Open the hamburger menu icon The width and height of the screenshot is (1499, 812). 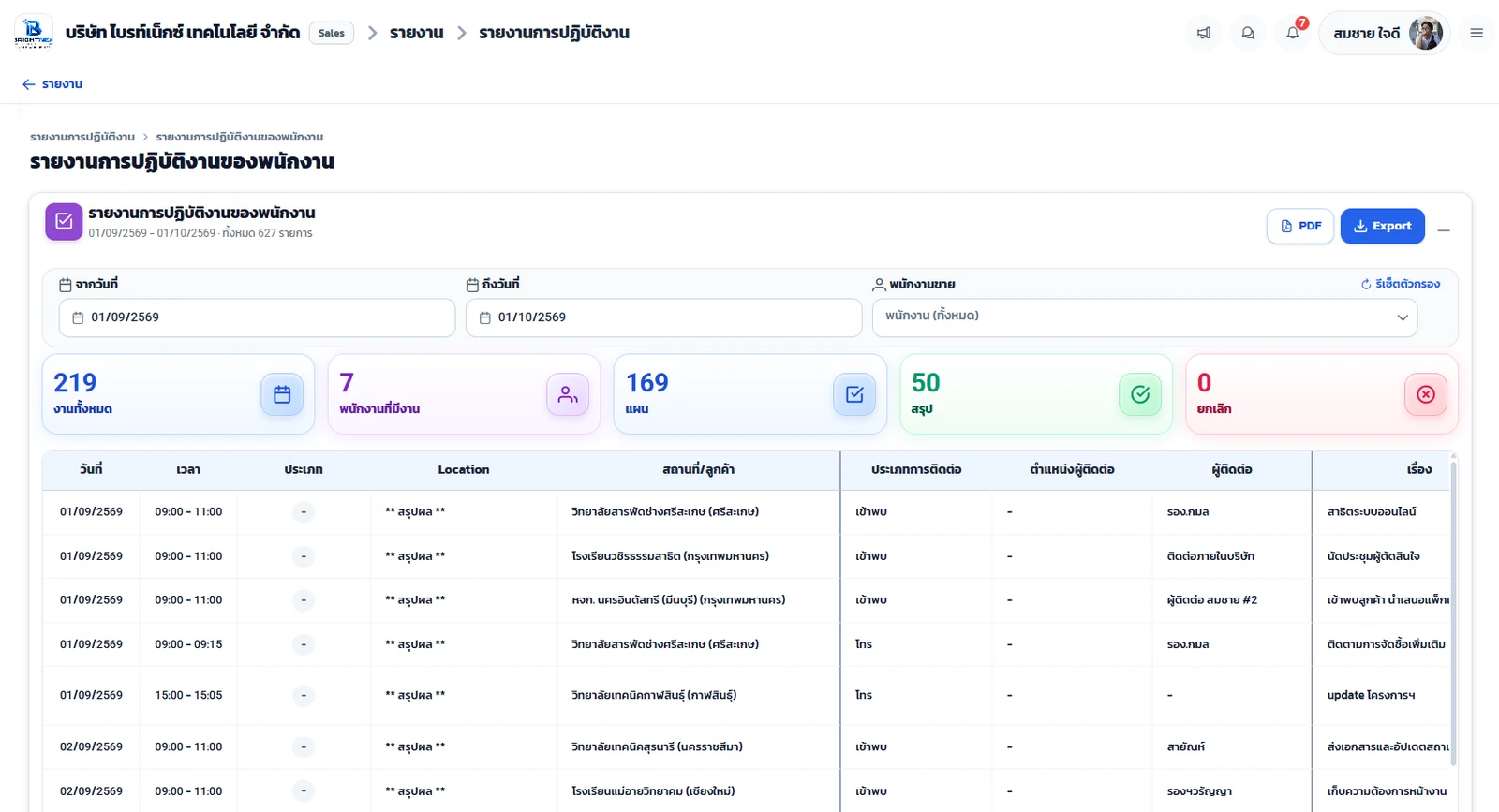pos(1477,33)
